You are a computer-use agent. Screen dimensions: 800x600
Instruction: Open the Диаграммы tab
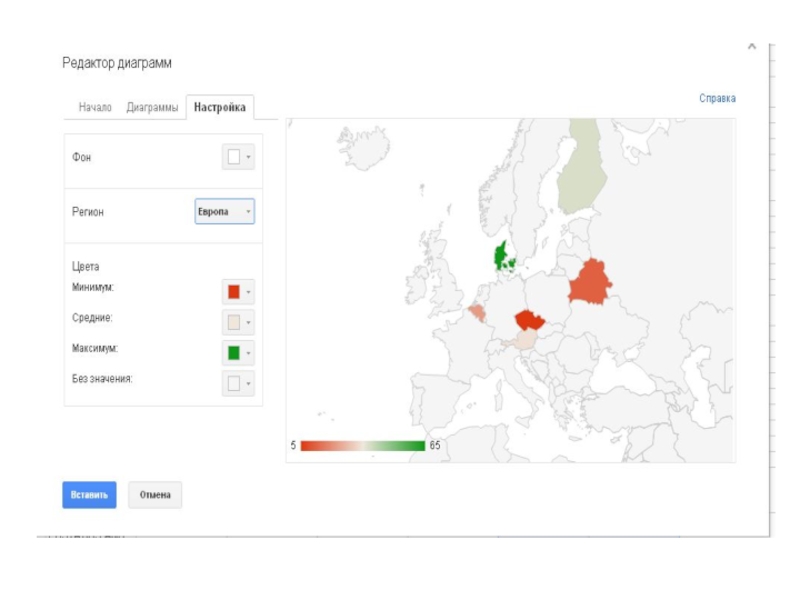point(152,108)
